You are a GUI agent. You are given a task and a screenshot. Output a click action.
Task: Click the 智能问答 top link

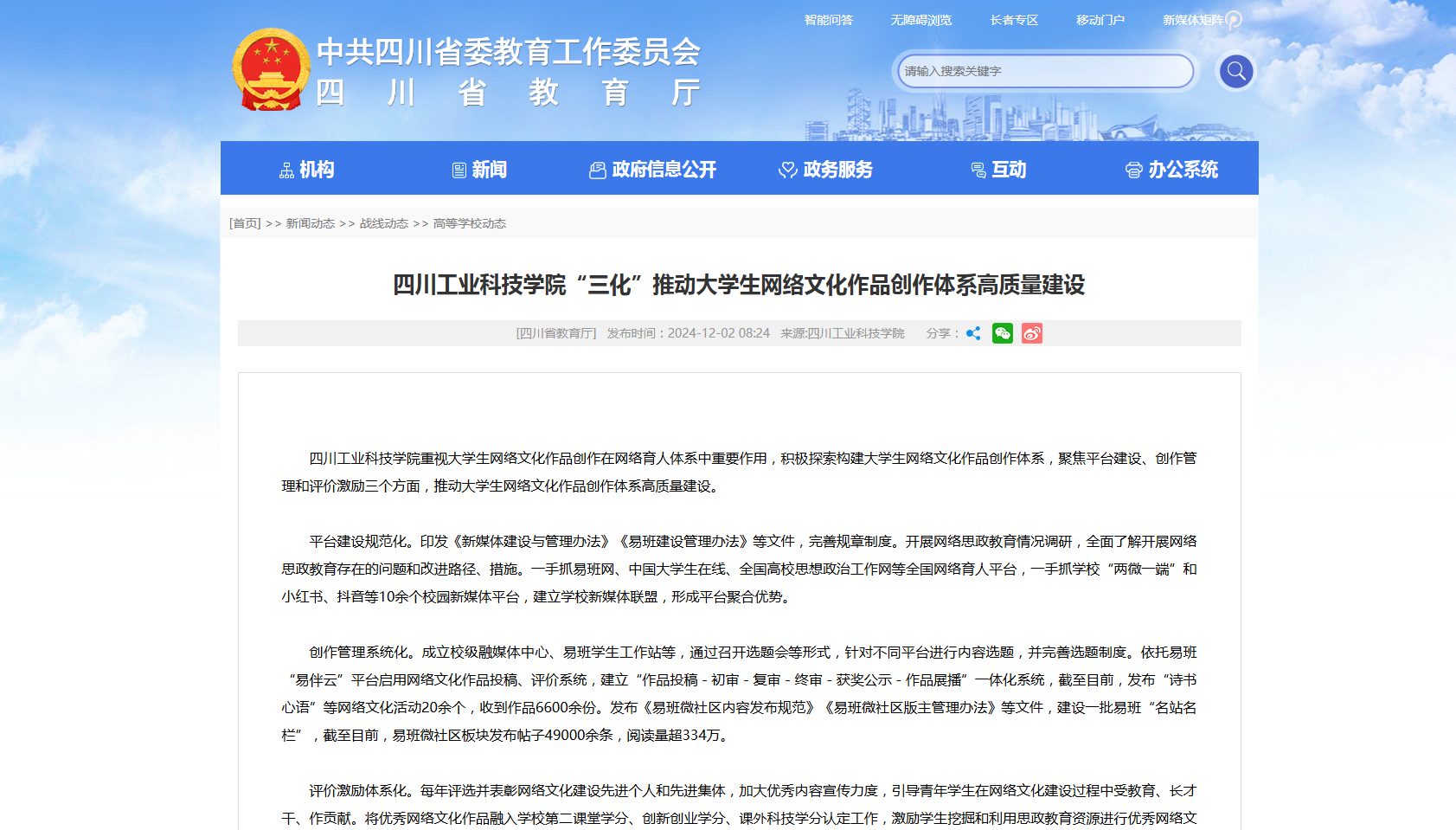(x=828, y=20)
